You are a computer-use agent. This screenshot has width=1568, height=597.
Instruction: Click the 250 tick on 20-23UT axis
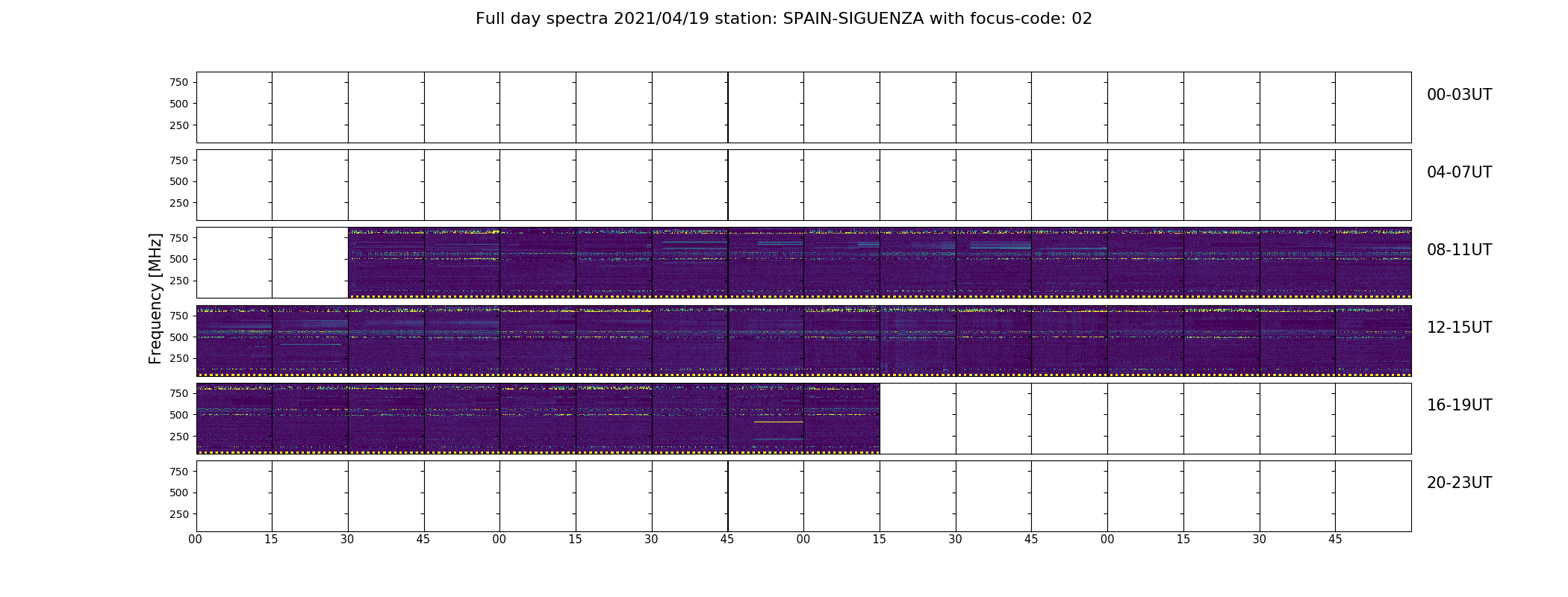pos(179,514)
